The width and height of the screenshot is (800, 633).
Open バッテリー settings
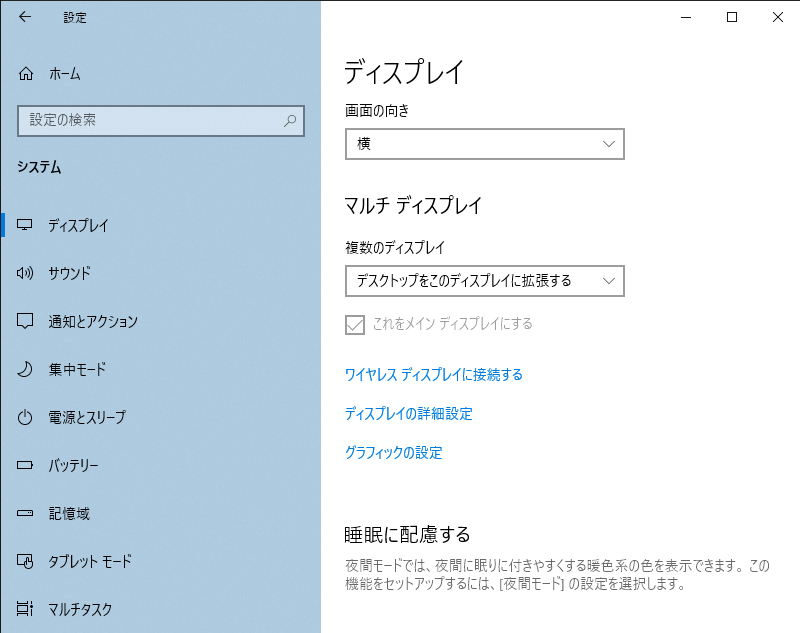[161, 465]
